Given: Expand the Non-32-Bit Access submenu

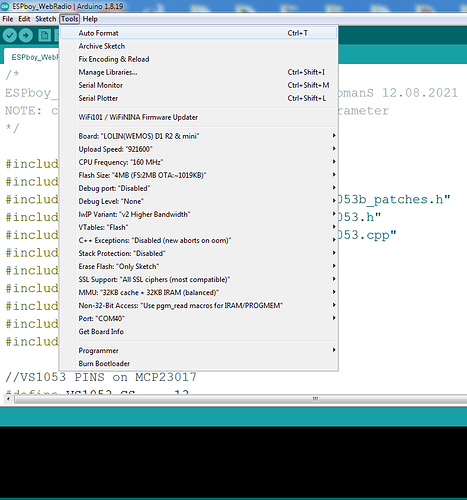Looking at the screenshot, I should click(x=199, y=305).
